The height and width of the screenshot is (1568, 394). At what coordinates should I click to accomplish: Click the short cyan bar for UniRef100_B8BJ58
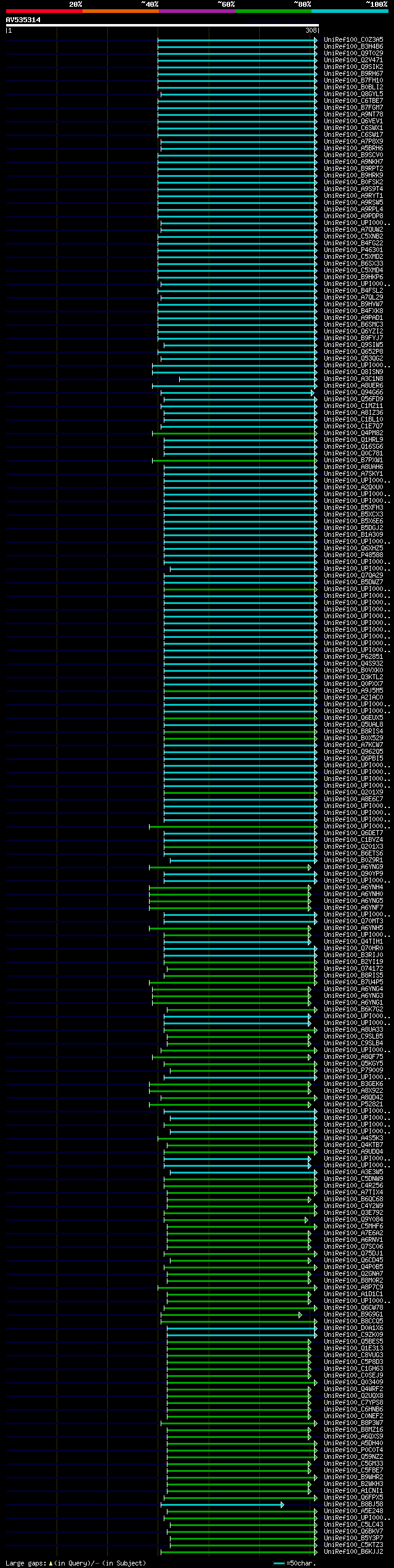(x=222, y=1505)
